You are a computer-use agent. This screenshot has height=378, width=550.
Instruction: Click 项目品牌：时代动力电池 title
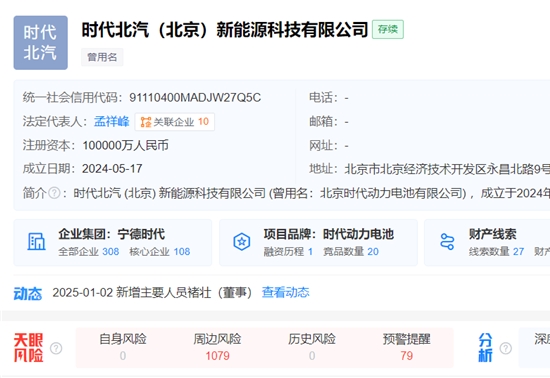(329, 234)
